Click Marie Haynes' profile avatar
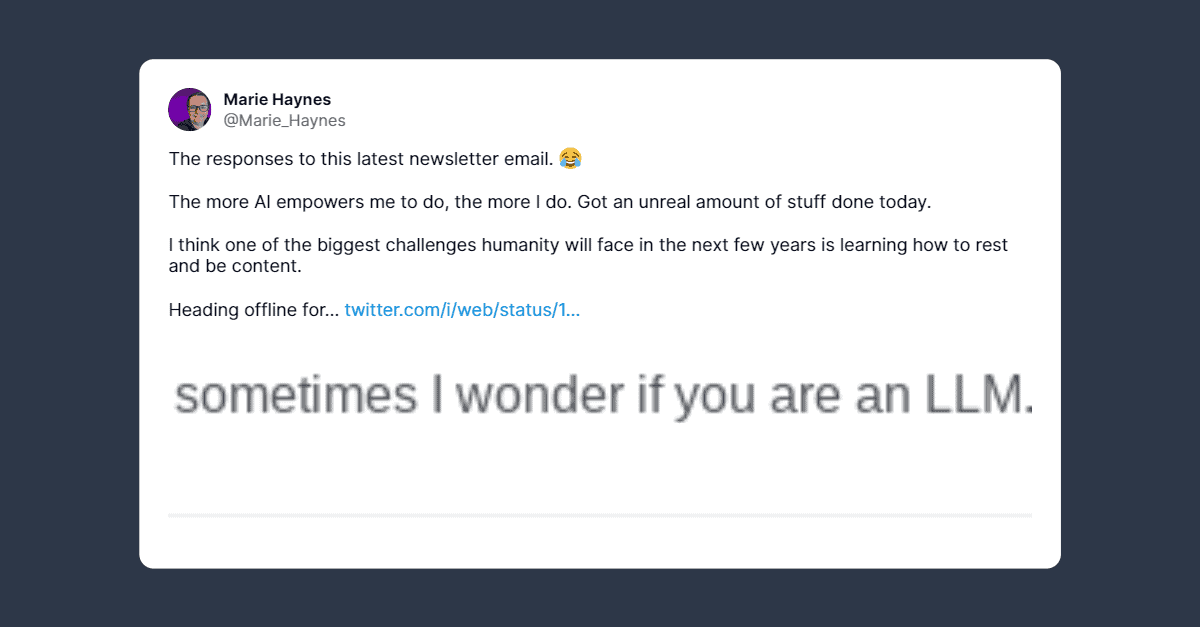 189,110
